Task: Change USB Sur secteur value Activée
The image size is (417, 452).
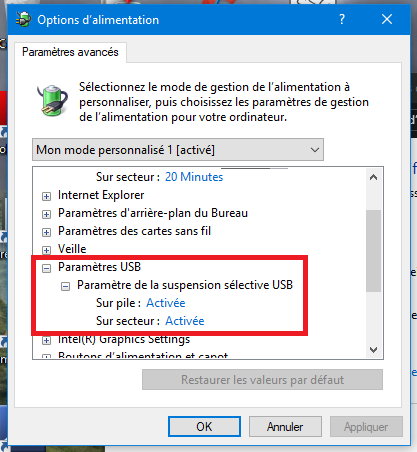Action: 185,321
